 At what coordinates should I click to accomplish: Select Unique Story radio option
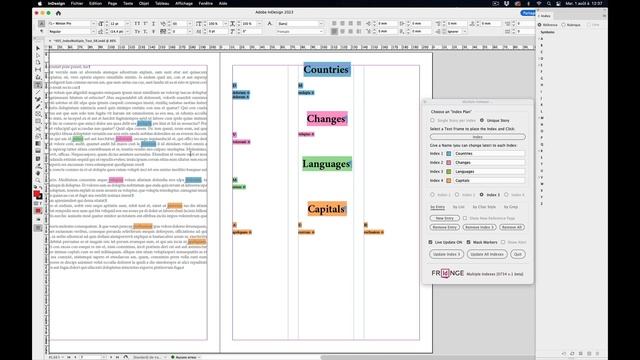coord(482,120)
